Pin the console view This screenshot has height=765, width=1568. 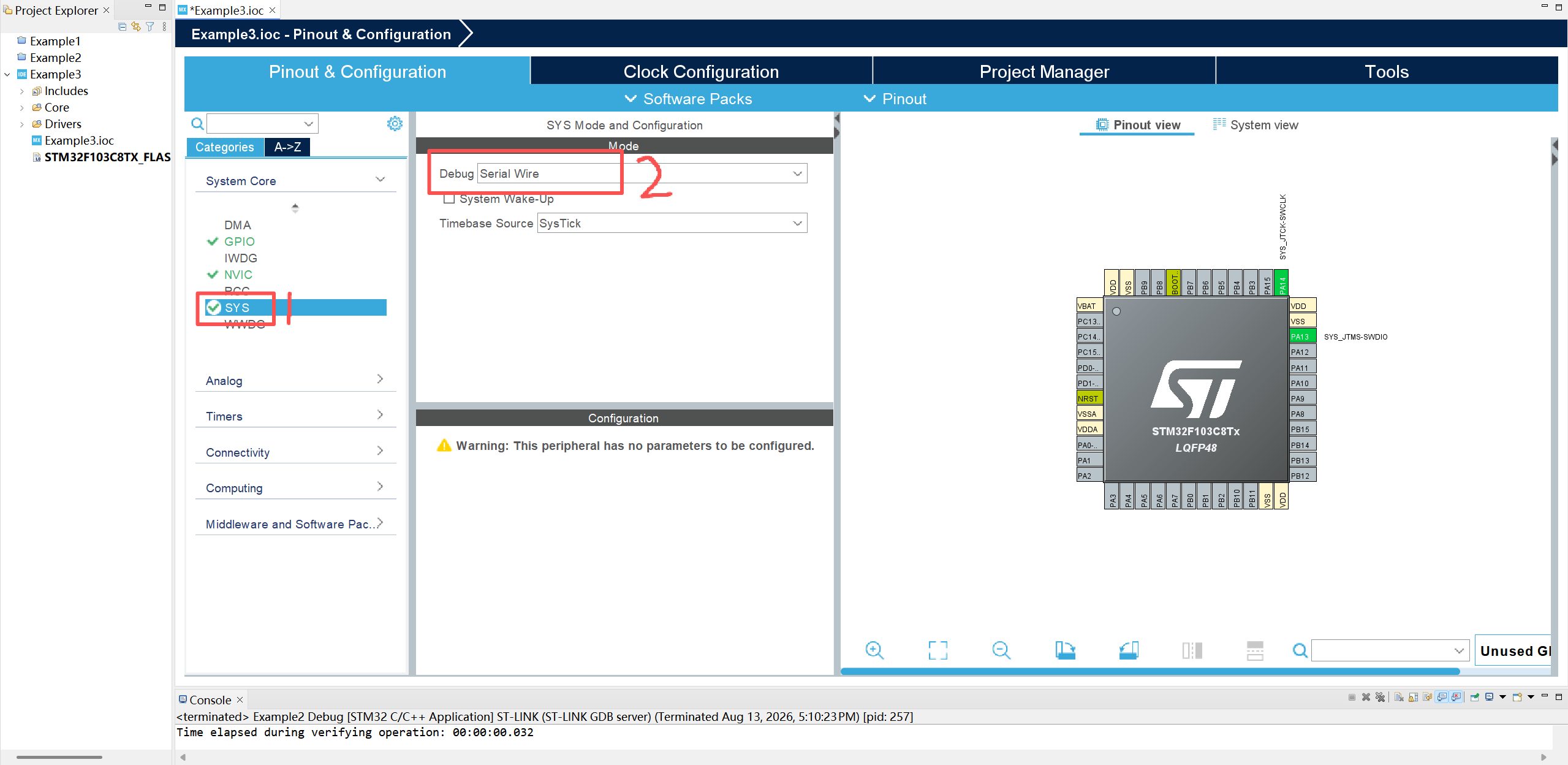[1475, 697]
